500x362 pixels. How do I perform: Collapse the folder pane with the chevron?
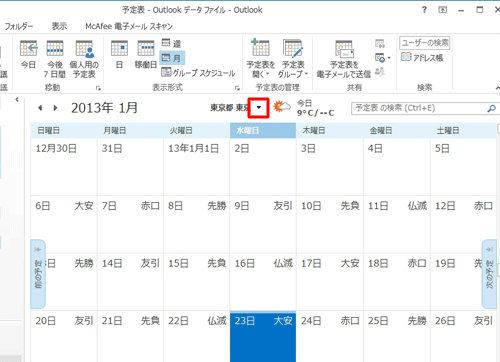click(17, 99)
